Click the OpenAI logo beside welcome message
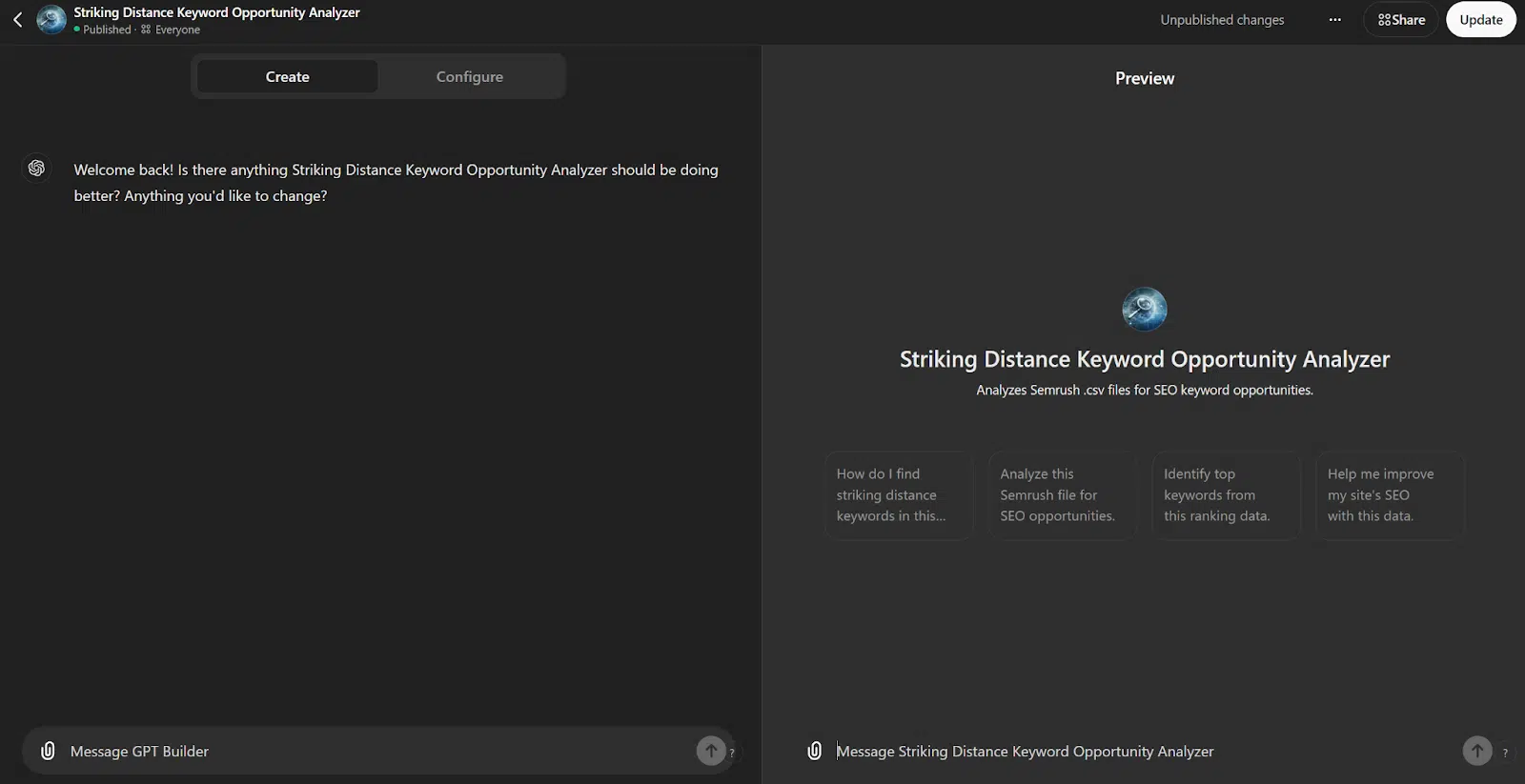 click(36, 169)
